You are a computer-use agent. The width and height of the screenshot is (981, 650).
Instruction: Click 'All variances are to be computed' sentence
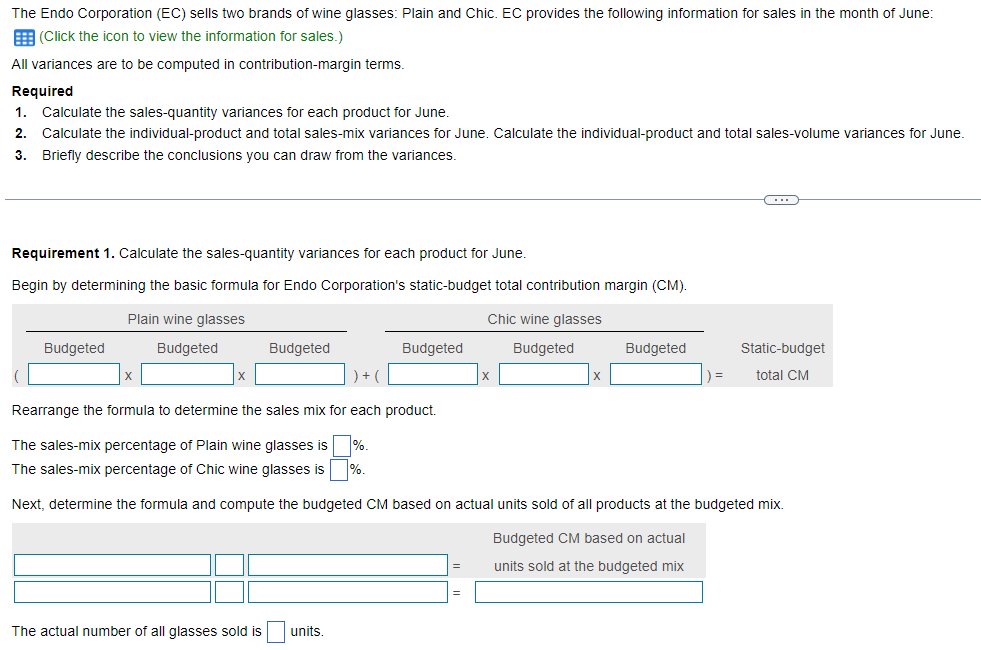208,64
